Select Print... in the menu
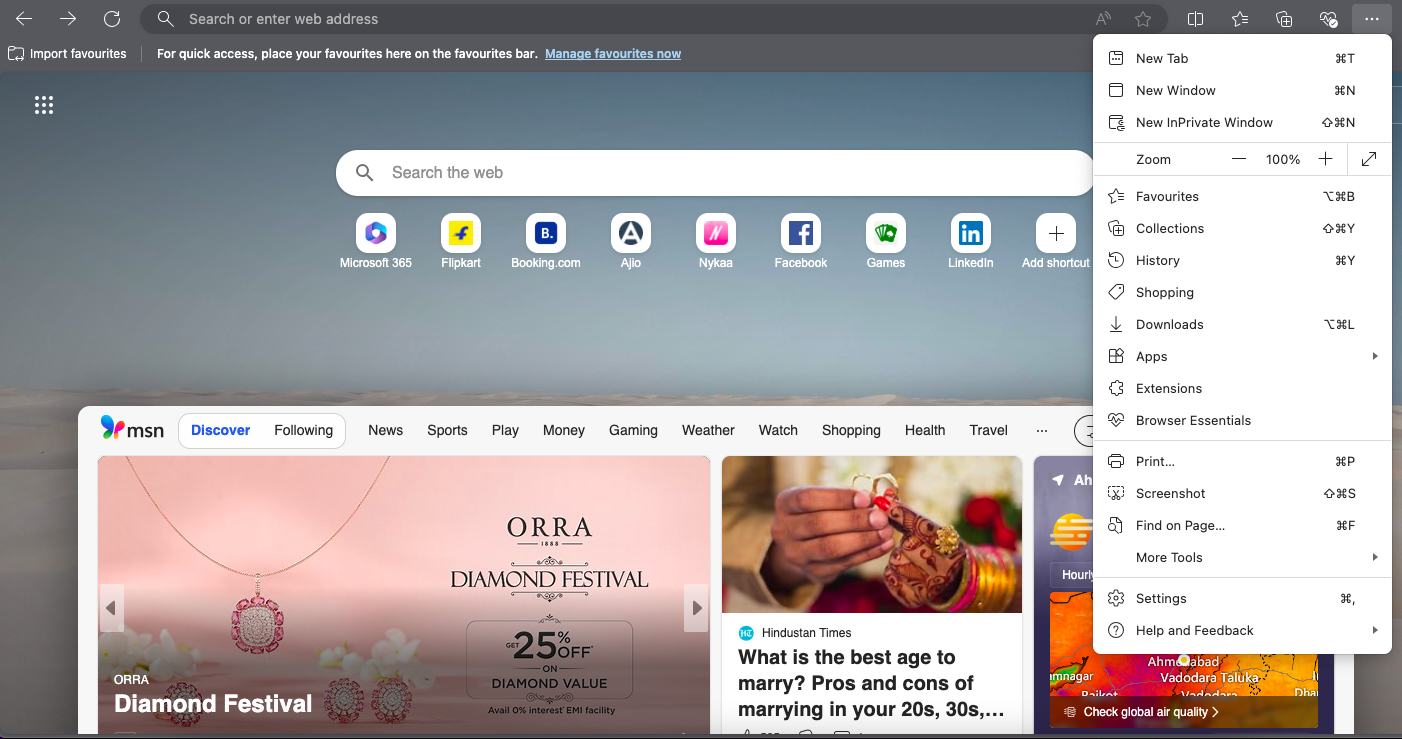The width and height of the screenshot is (1402, 739). (x=1242, y=461)
